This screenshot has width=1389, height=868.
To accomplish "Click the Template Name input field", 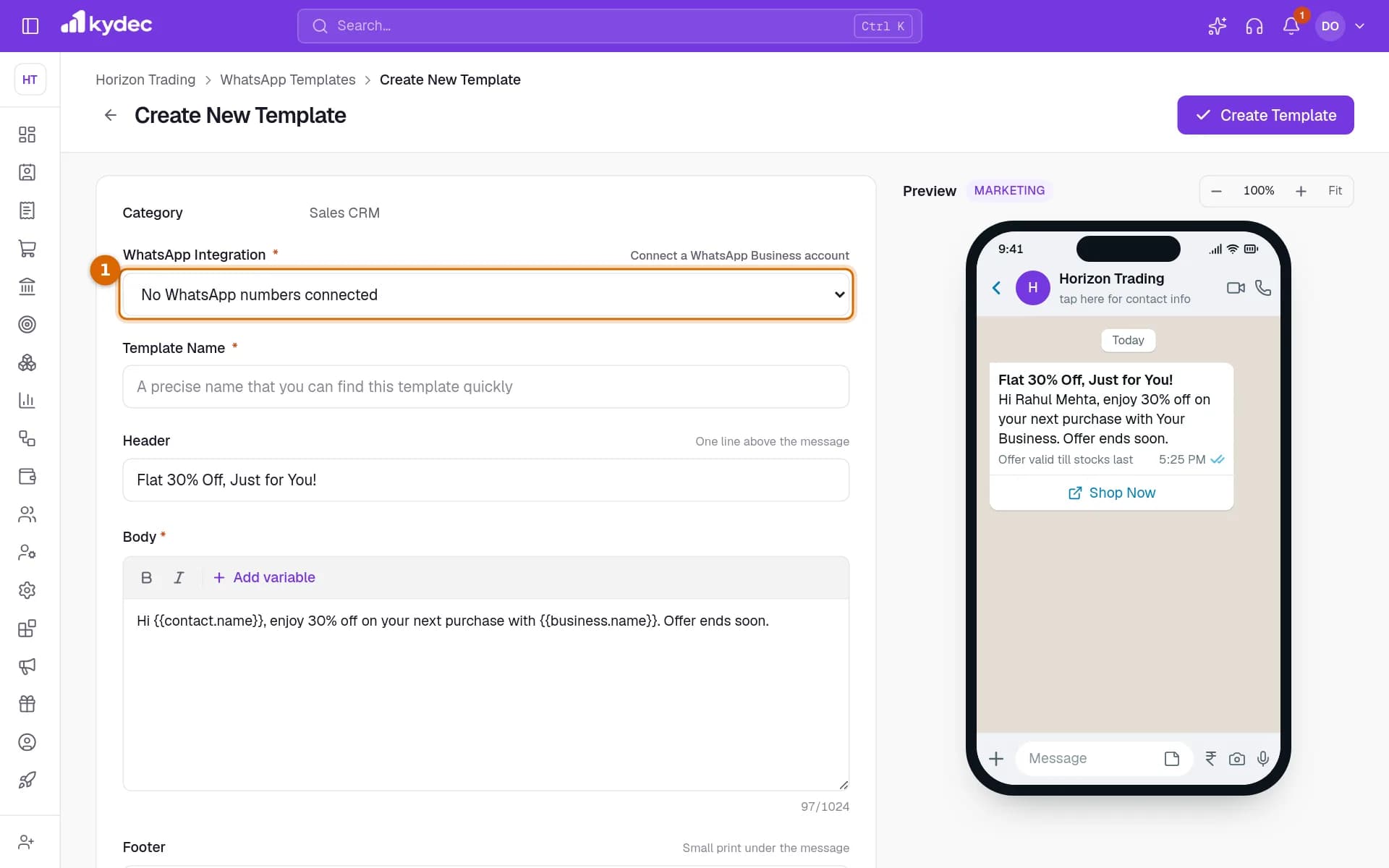I will click(x=486, y=386).
